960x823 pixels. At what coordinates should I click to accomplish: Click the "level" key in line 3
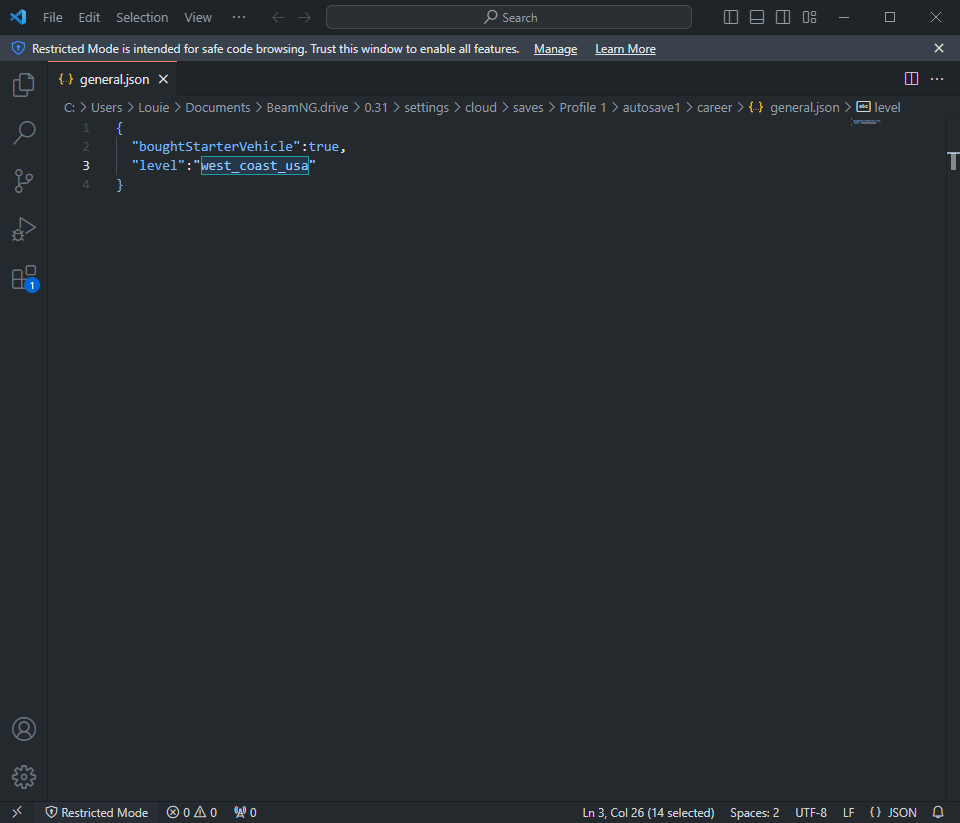tap(158, 165)
